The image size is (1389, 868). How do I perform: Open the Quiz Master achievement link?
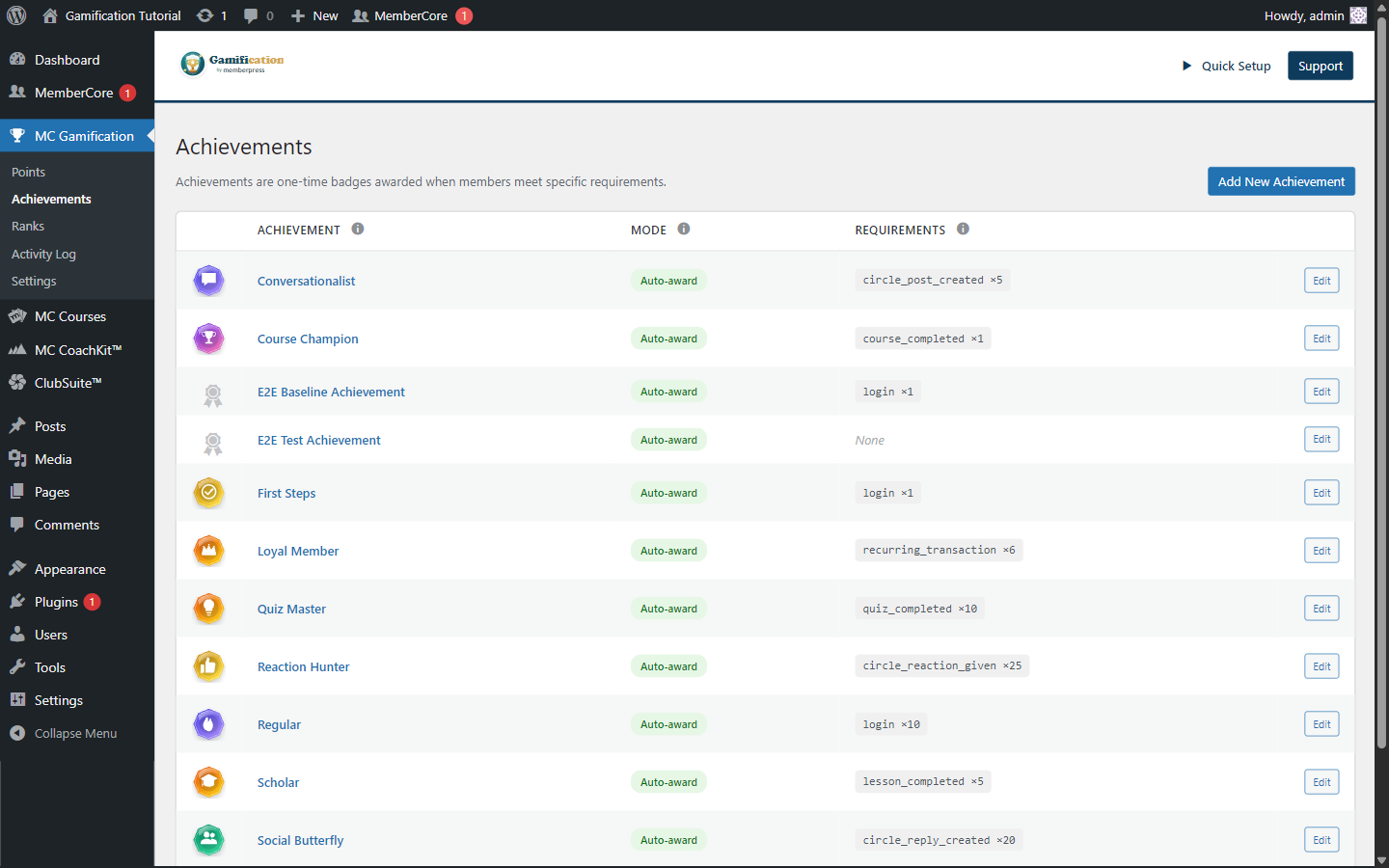(x=291, y=609)
